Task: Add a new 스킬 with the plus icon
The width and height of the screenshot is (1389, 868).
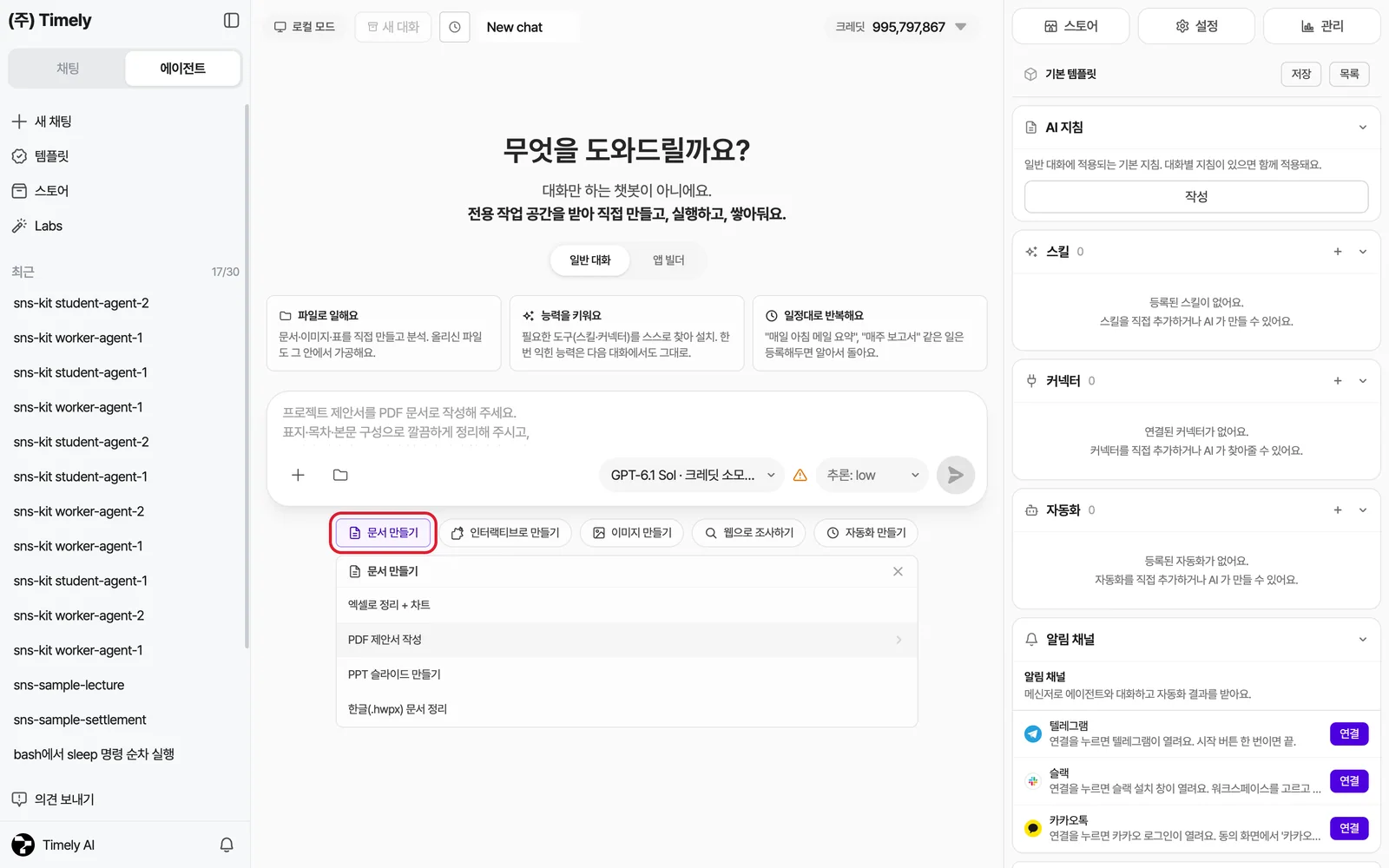Action: (1338, 252)
